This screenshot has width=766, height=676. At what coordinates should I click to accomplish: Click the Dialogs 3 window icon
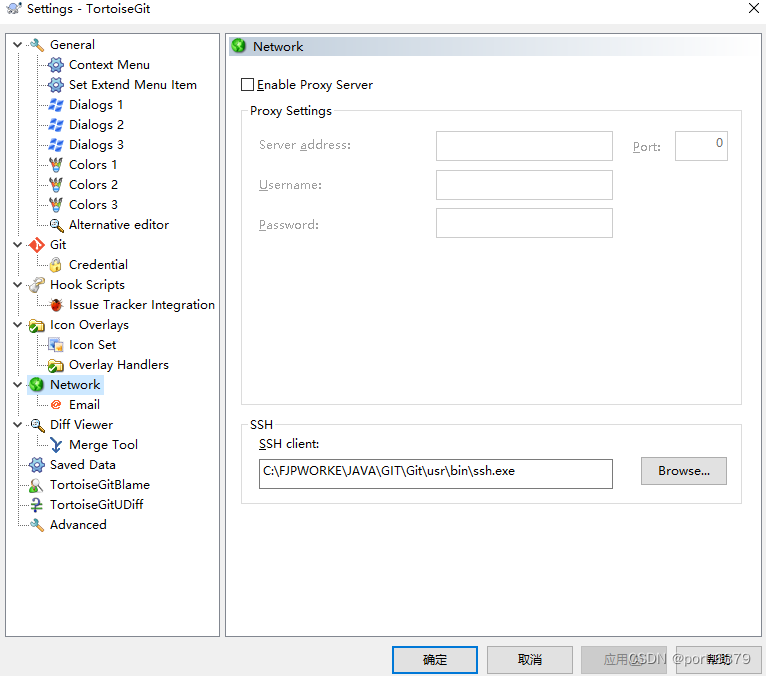[x=56, y=145]
